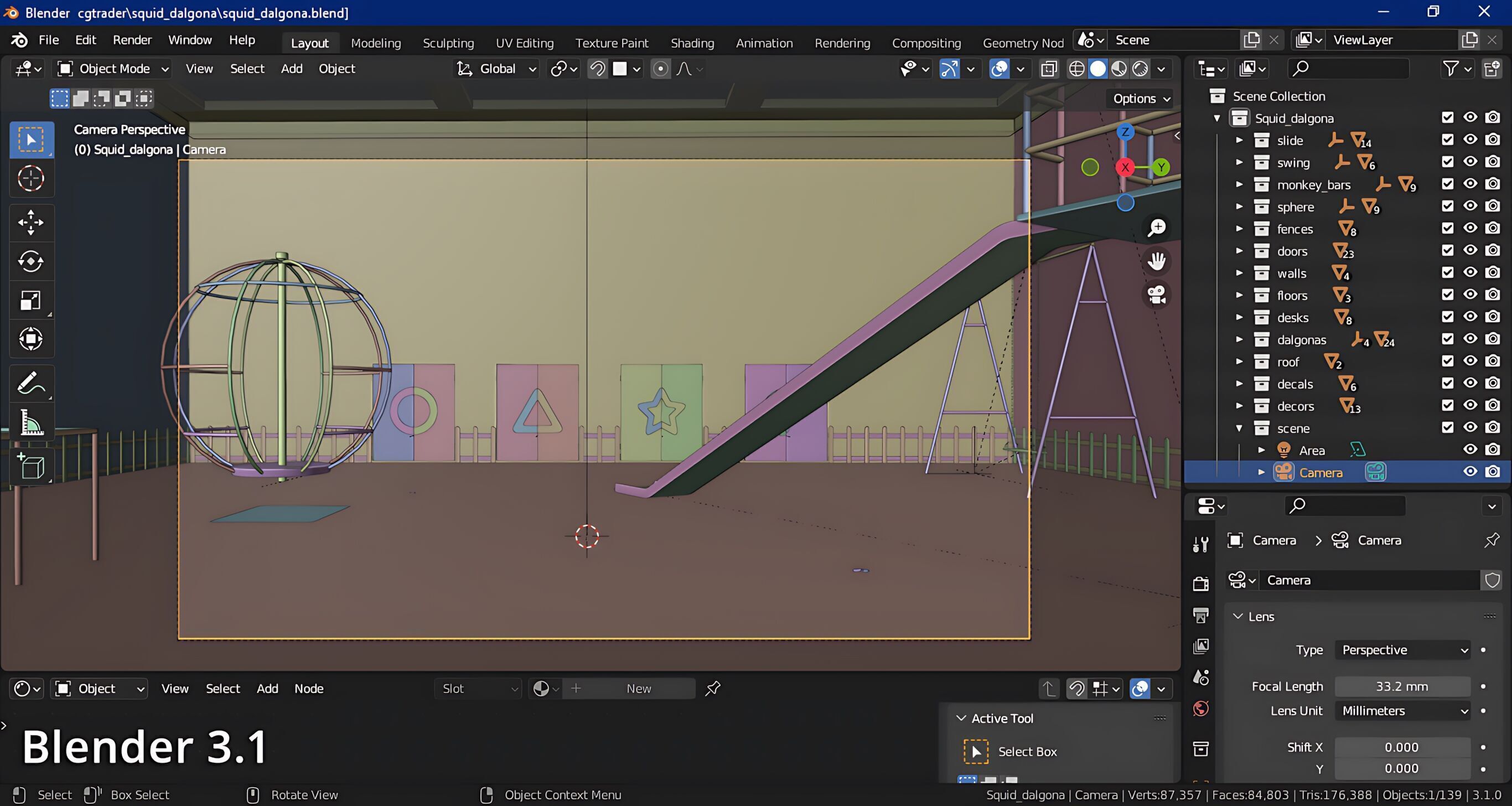
Task: Select the Move tool in toolbar
Action: click(x=30, y=223)
